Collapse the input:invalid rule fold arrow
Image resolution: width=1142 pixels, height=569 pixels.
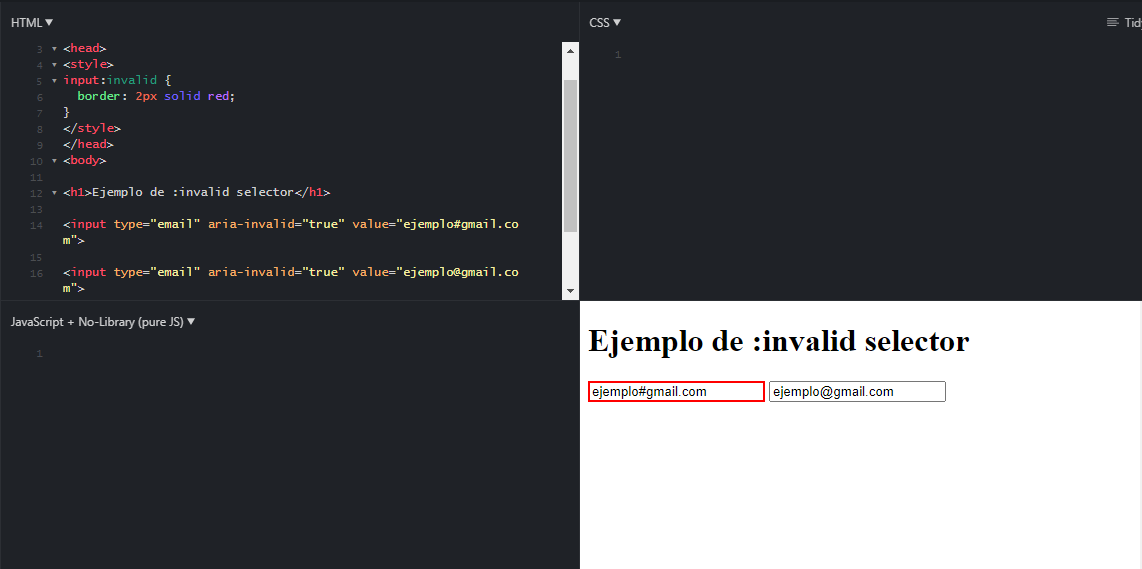click(x=54, y=80)
